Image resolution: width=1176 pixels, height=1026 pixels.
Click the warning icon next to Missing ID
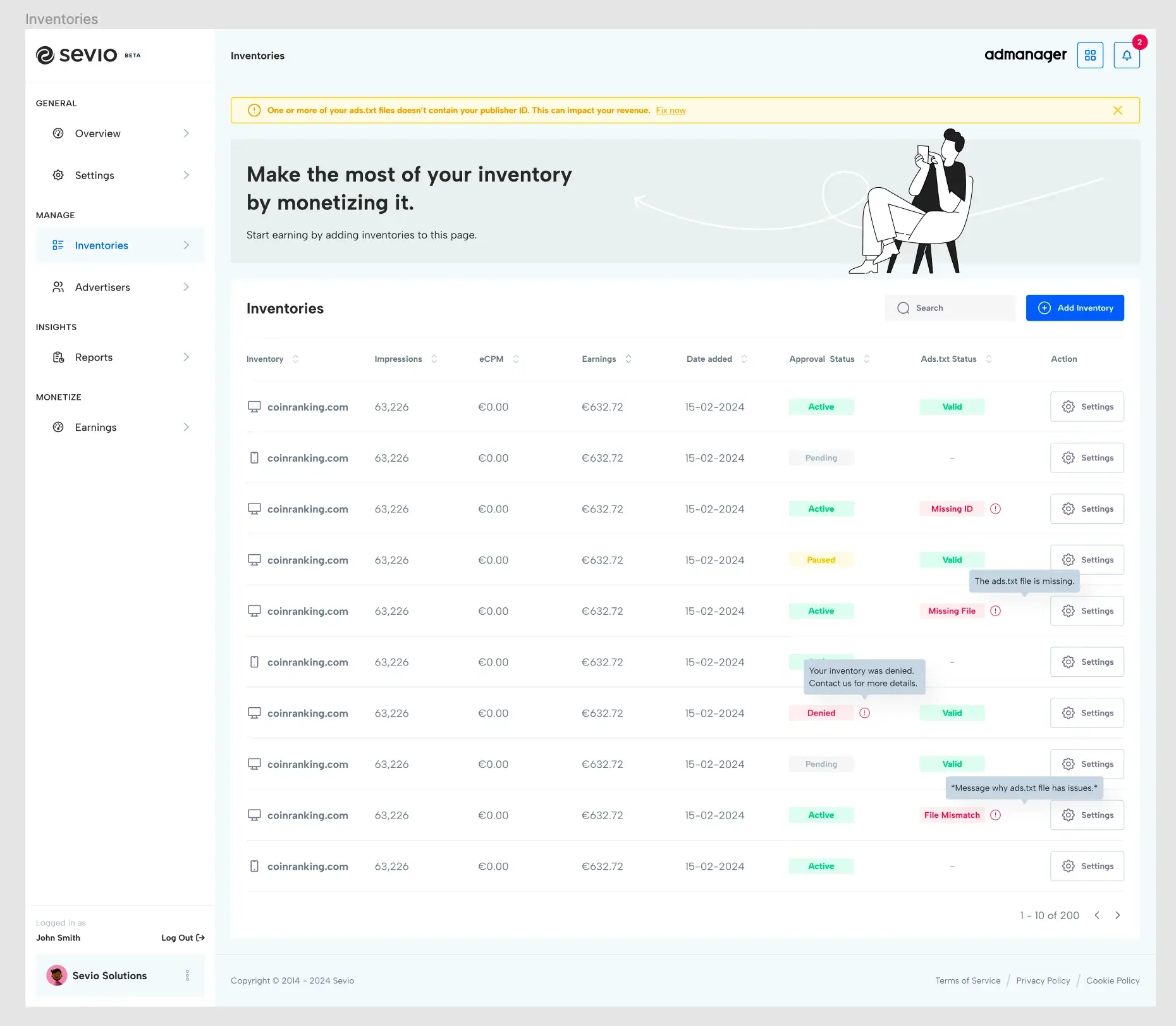[996, 509]
